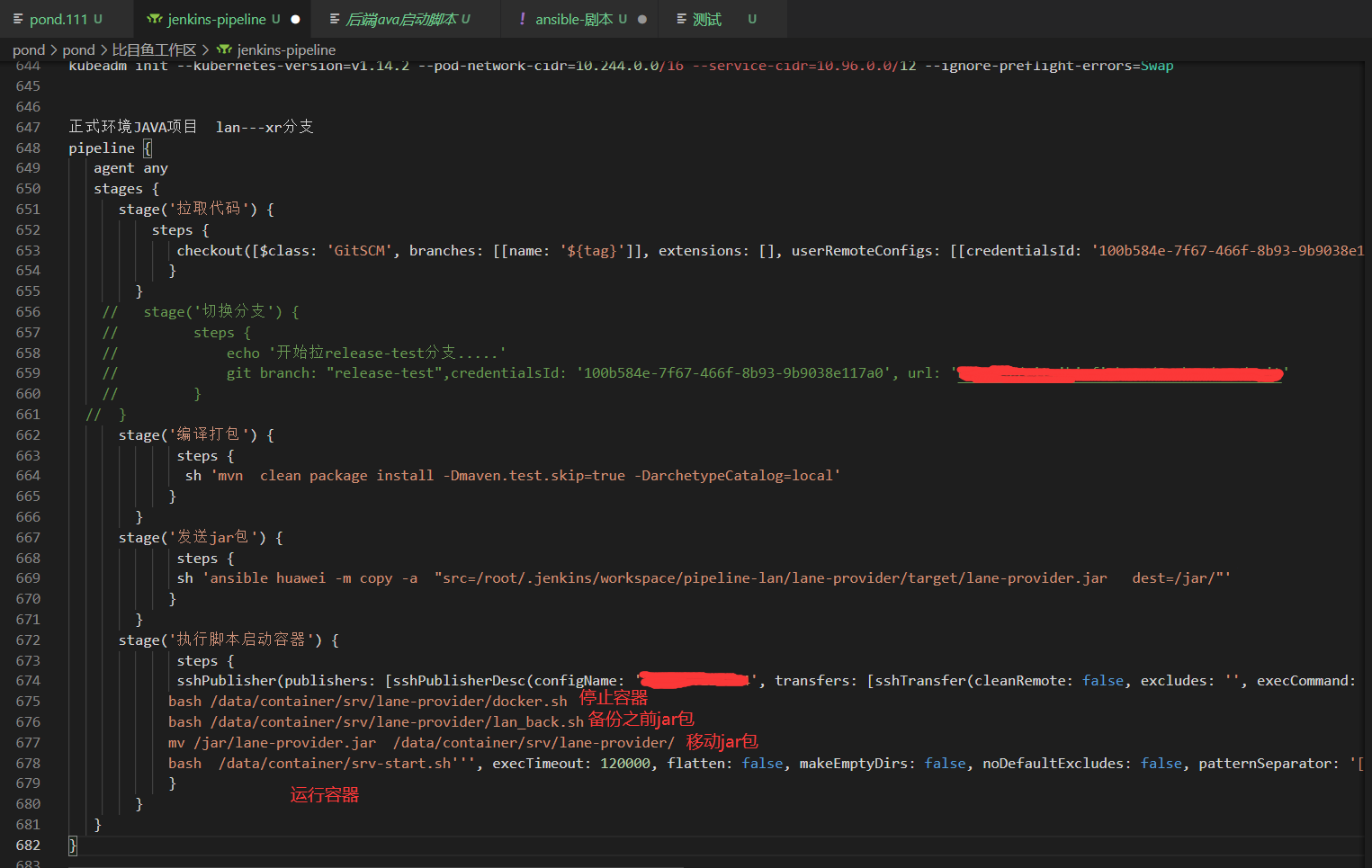Click the file icon on pond.111 tab

(18, 19)
